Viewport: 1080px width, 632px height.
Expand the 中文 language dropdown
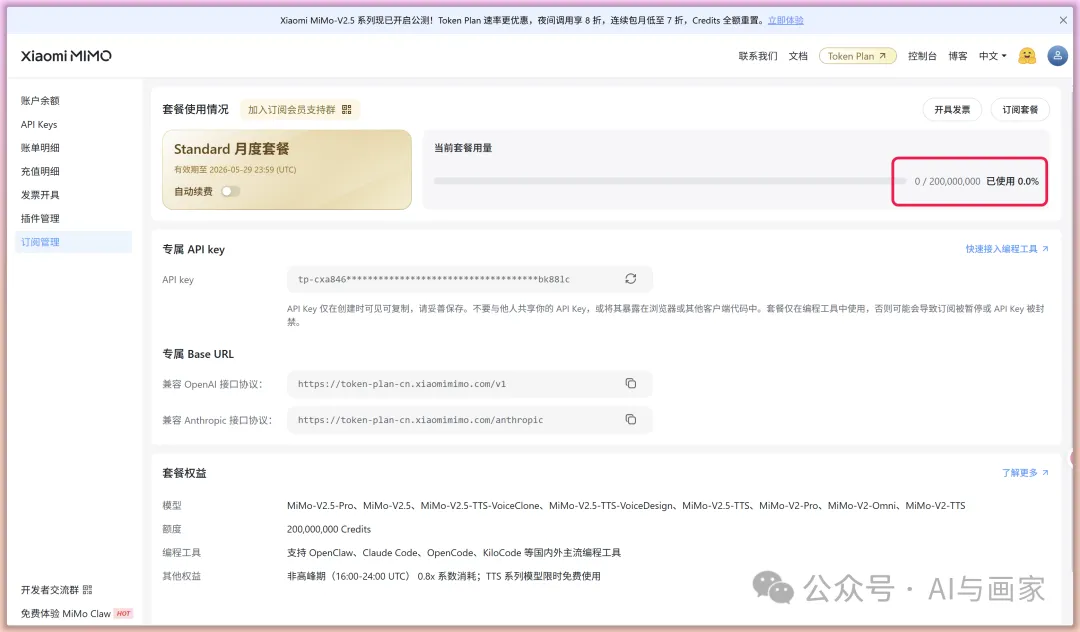tap(993, 56)
